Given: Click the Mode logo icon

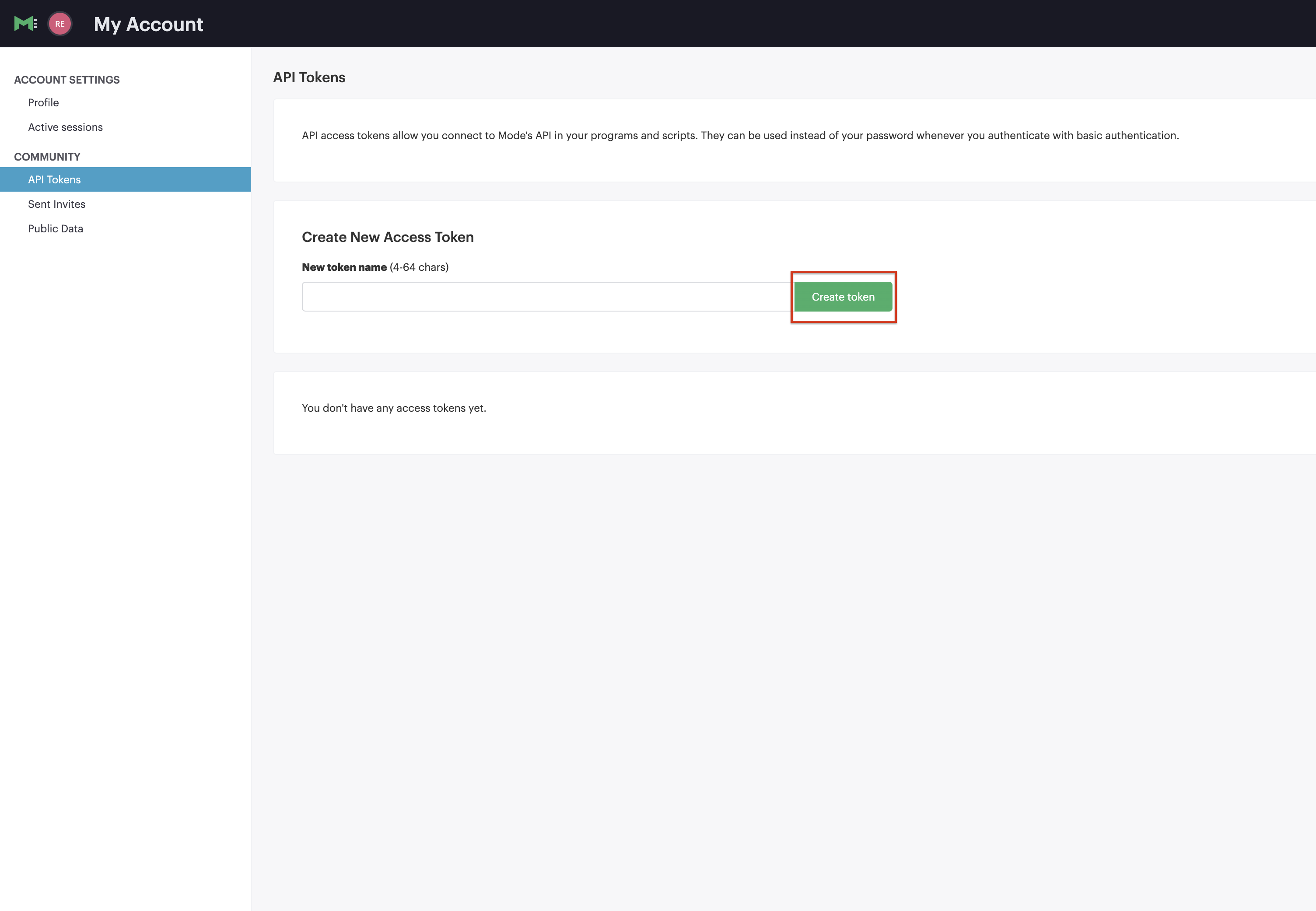Looking at the screenshot, I should (25, 23).
